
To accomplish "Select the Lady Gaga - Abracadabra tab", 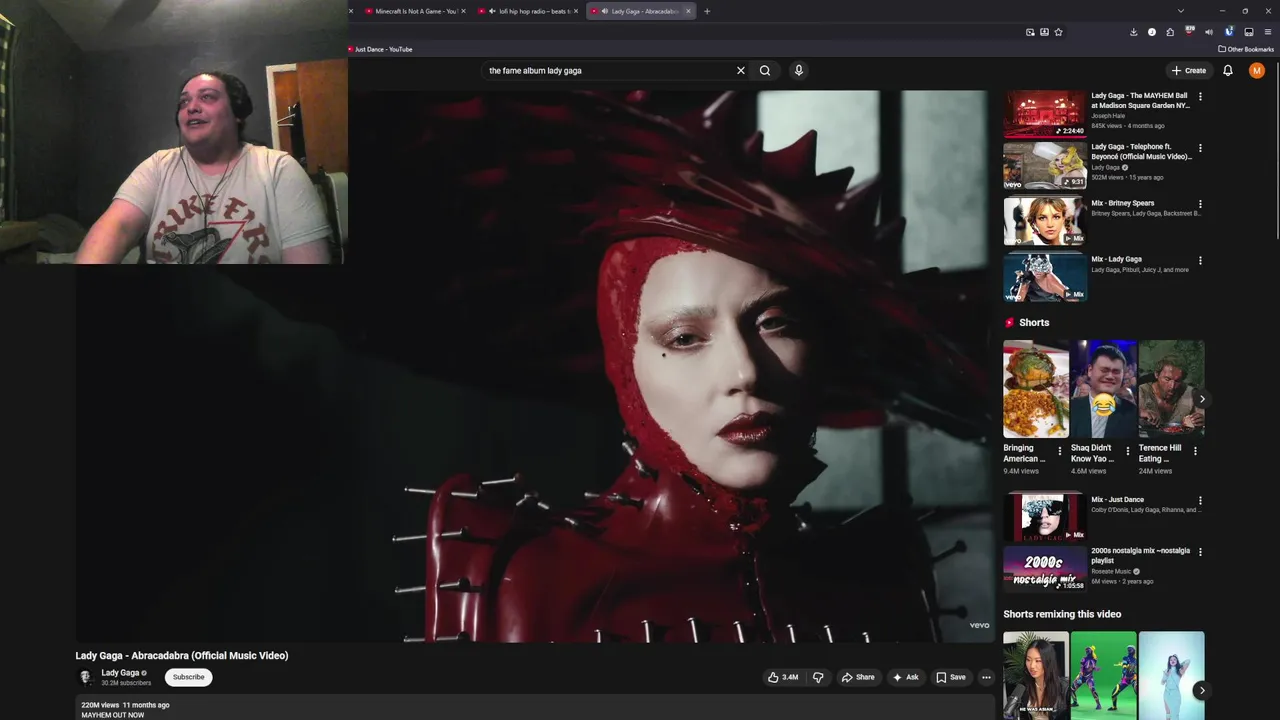I will [638, 11].
